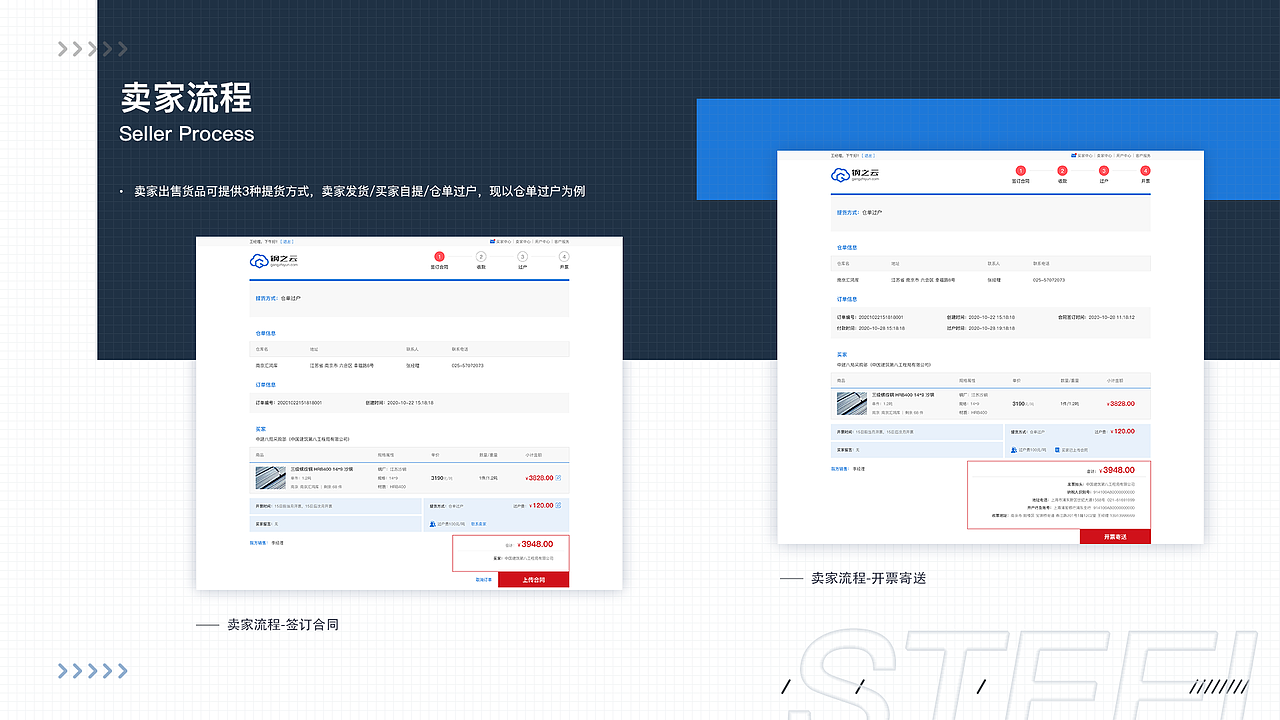Click the red 上传合同 button
Screen dimensions: 1280x720
[534, 580]
